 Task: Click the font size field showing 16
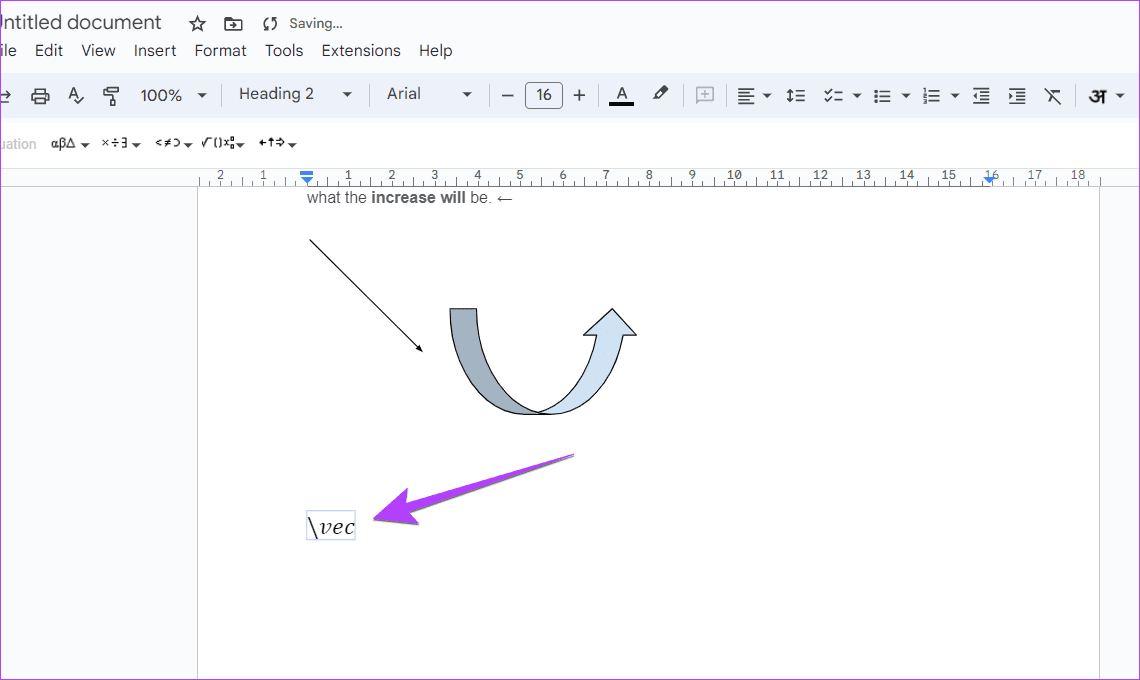543,95
